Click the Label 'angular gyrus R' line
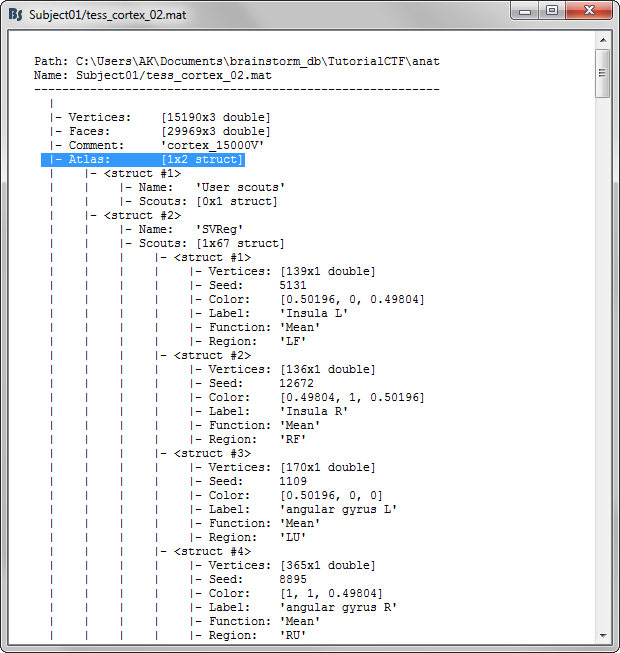Screen dimensions: 620x653 [x=296, y=607]
